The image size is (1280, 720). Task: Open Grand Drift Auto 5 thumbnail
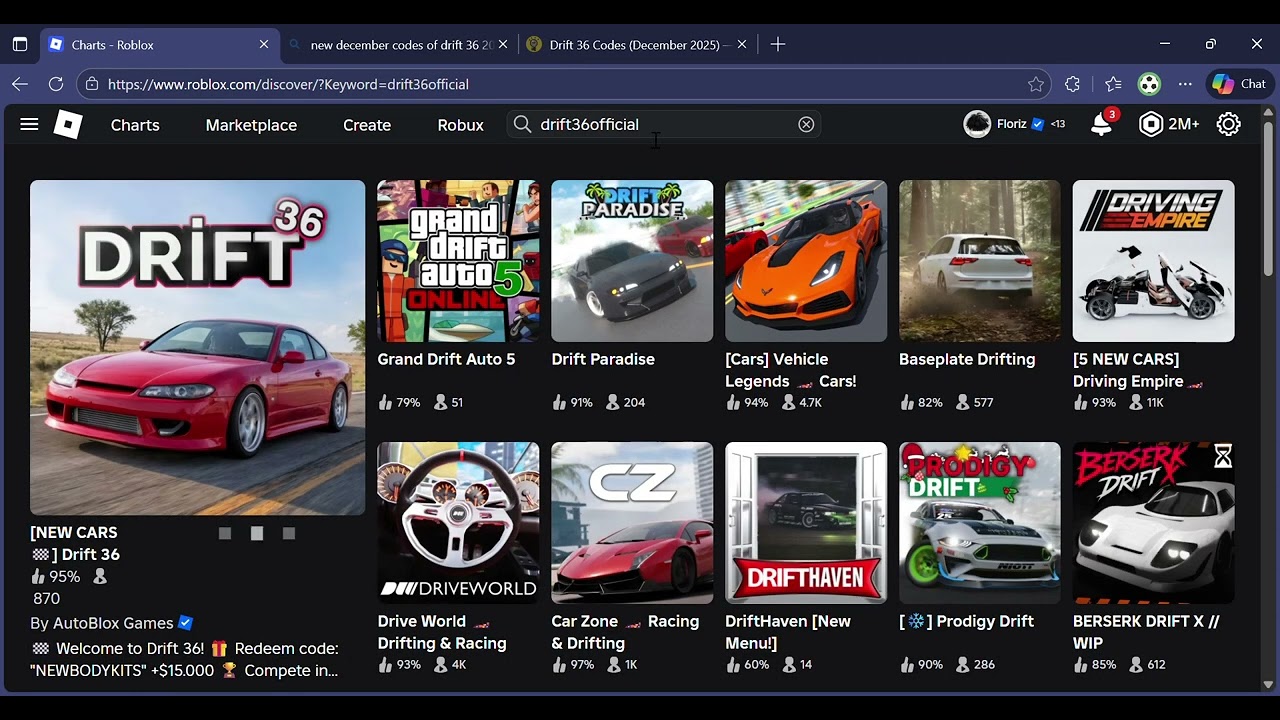click(x=458, y=261)
